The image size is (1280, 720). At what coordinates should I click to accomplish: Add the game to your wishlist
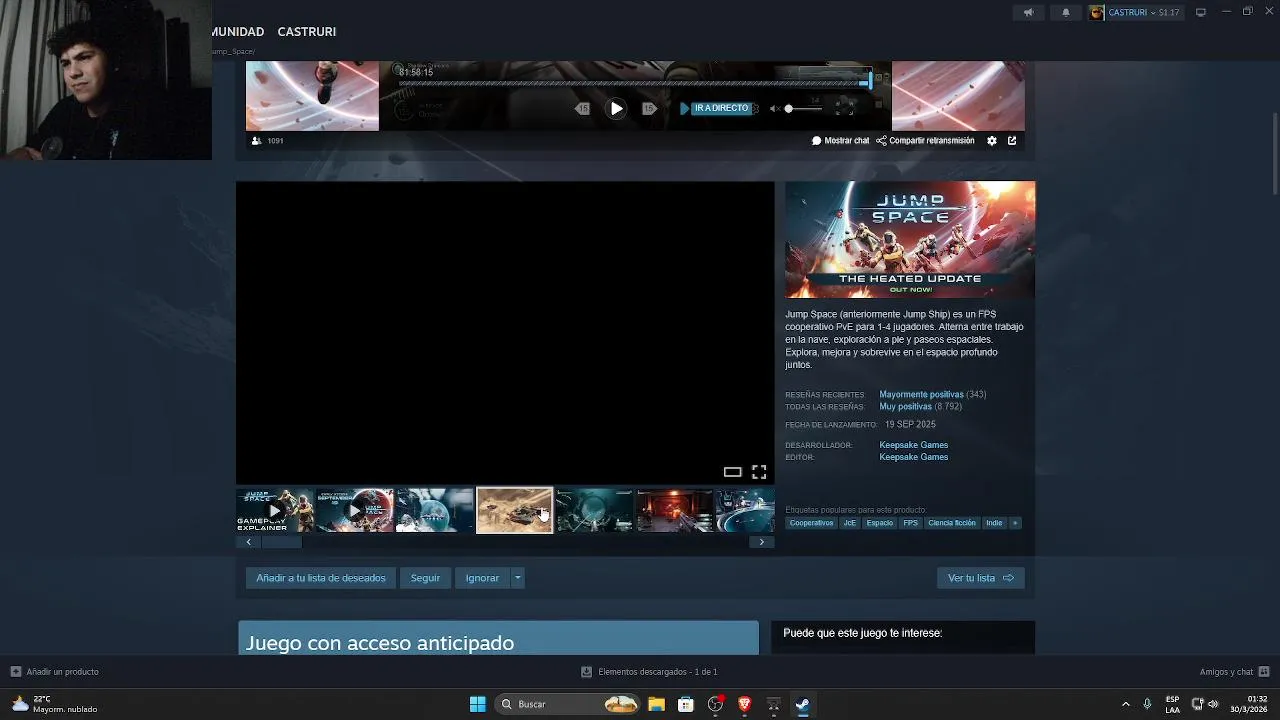coord(321,578)
